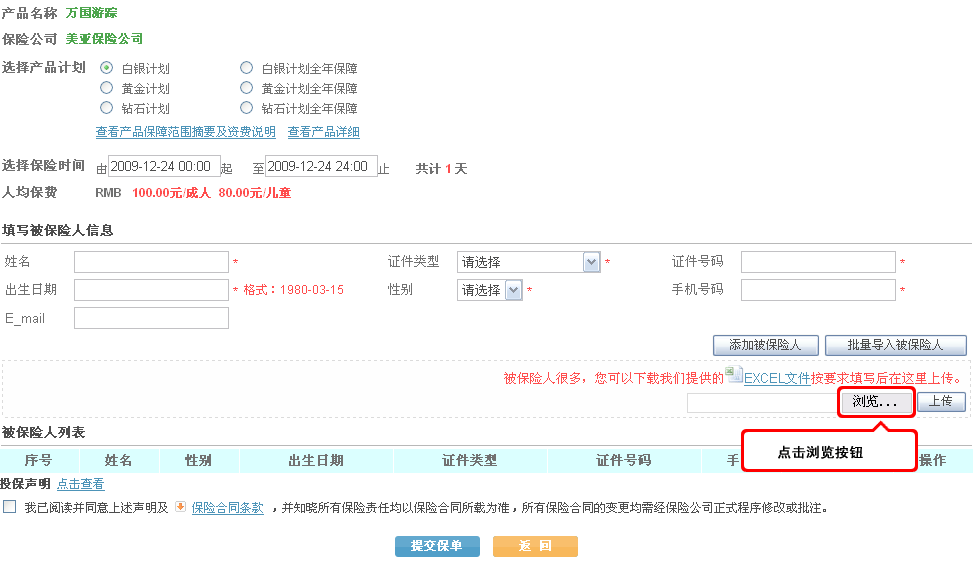Click 添加被保险人 button
The image size is (975, 564).
click(x=765, y=345)
